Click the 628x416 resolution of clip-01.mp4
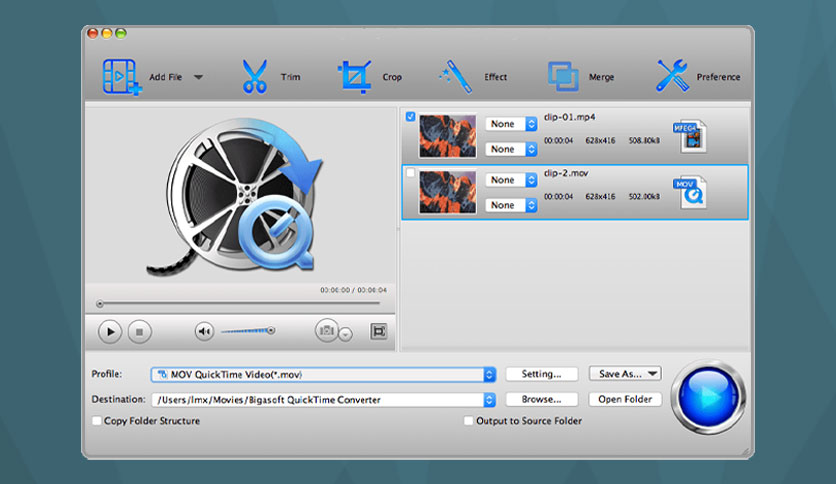 point(600,141)
